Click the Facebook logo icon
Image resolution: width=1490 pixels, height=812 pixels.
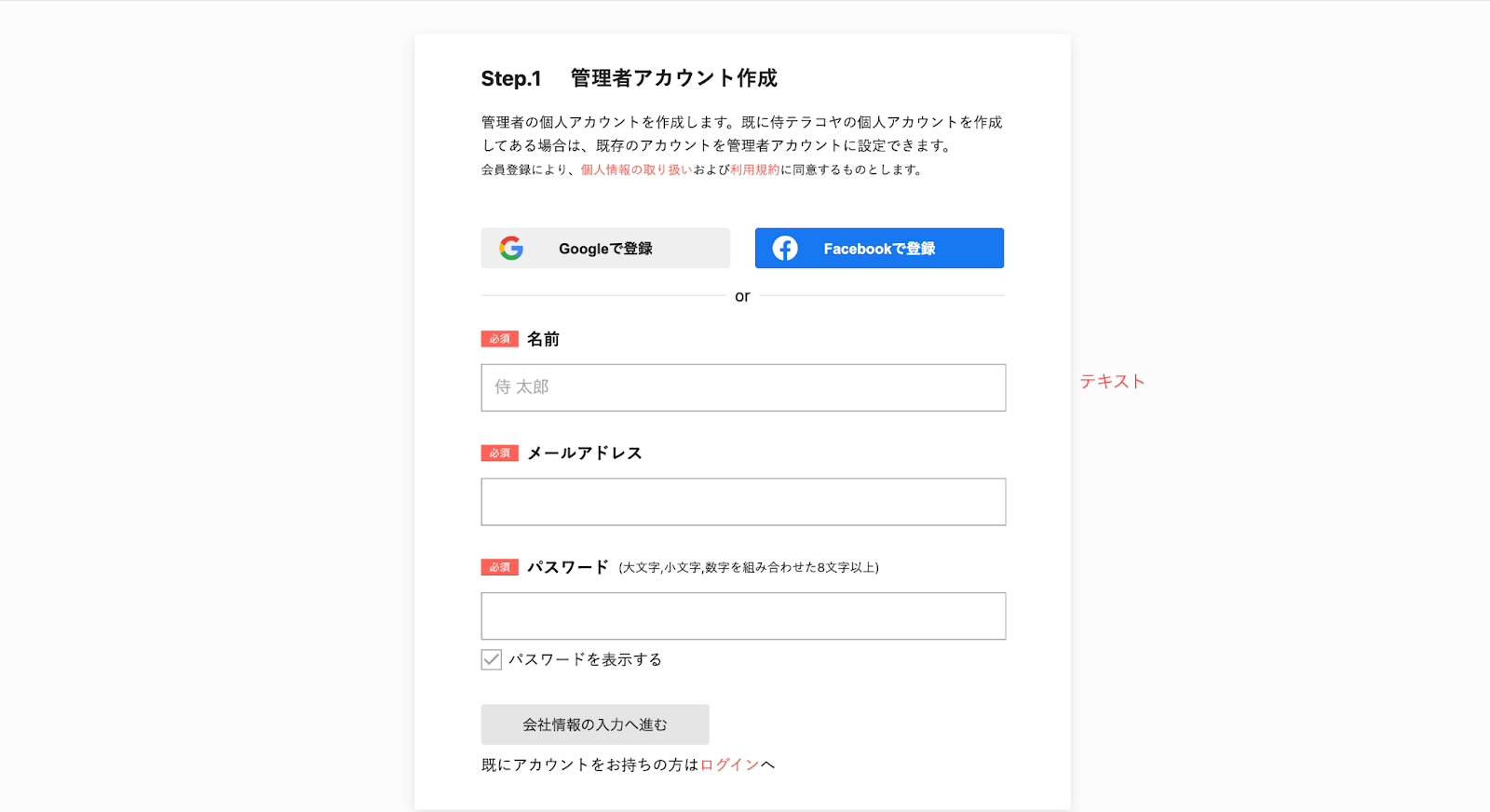[785, 248]
